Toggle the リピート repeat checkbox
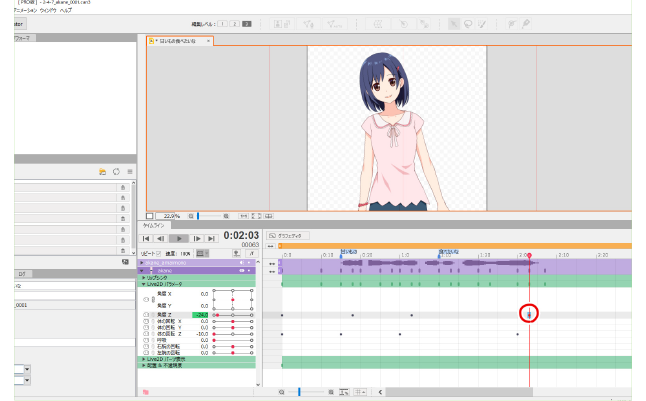646x401 pixels. (x=158, y=254)
